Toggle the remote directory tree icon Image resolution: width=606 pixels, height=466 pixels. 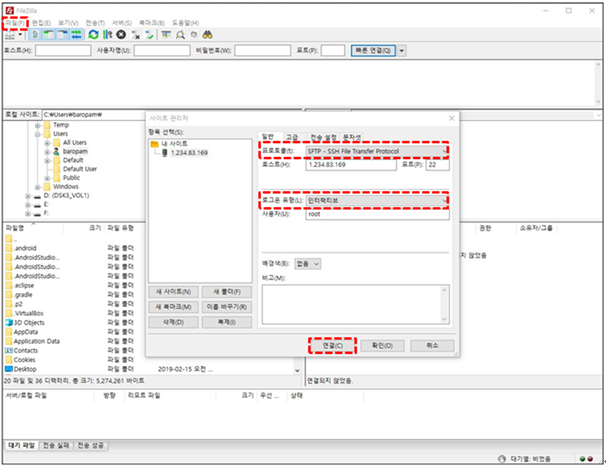[x=63, y=35]
